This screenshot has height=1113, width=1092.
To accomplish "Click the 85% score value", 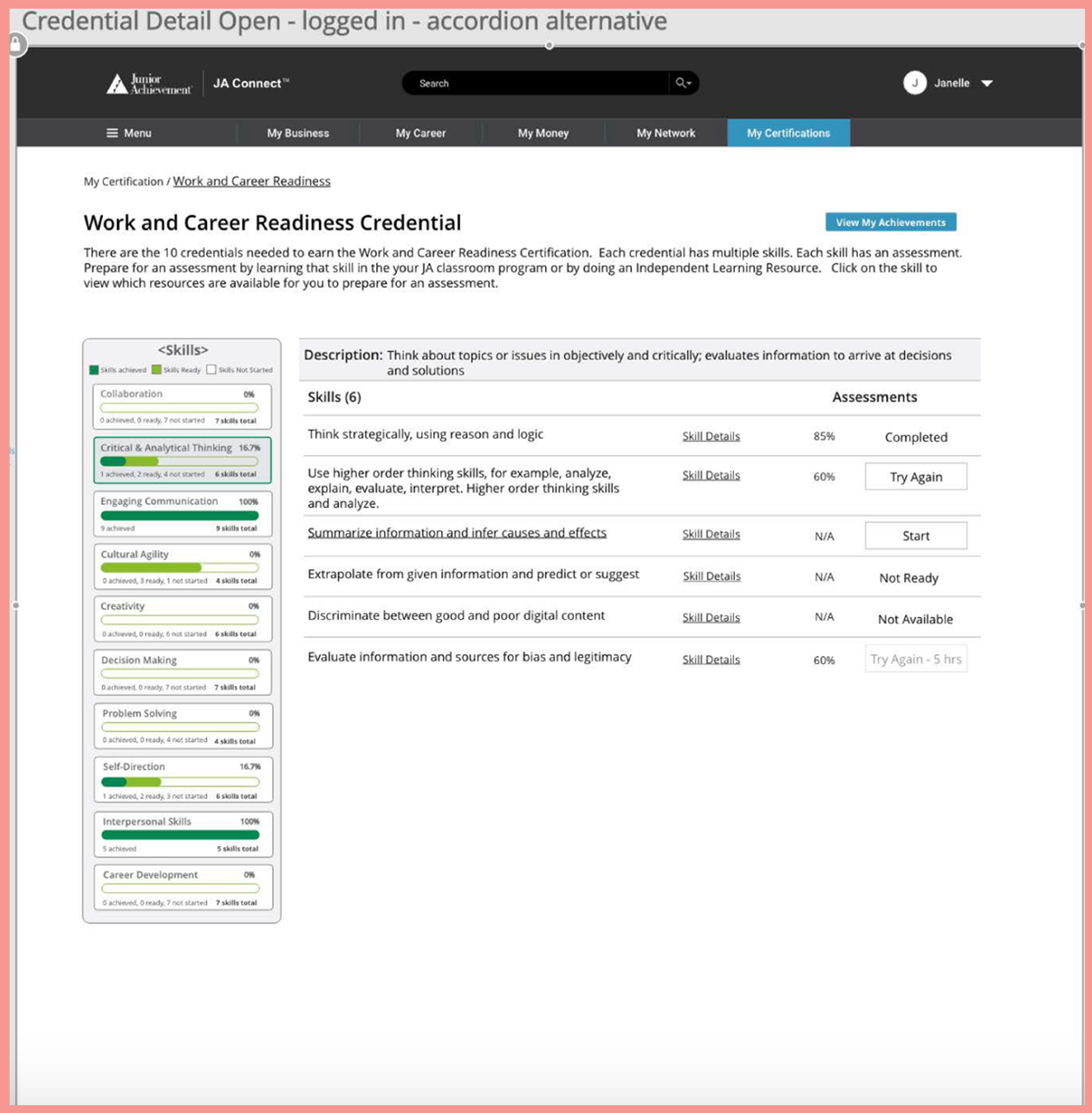I will (824, 436).
